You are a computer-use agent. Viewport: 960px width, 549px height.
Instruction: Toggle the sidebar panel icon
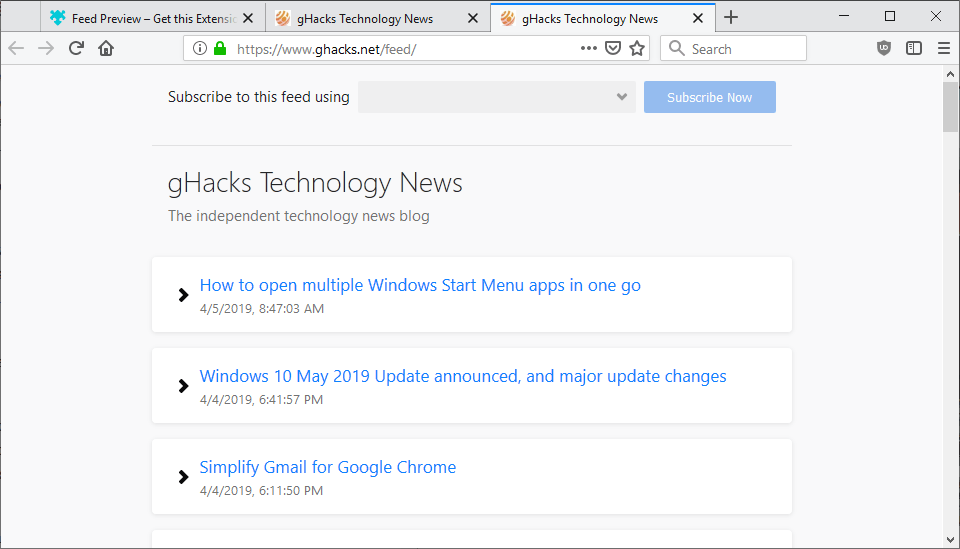tap(914, 48)
